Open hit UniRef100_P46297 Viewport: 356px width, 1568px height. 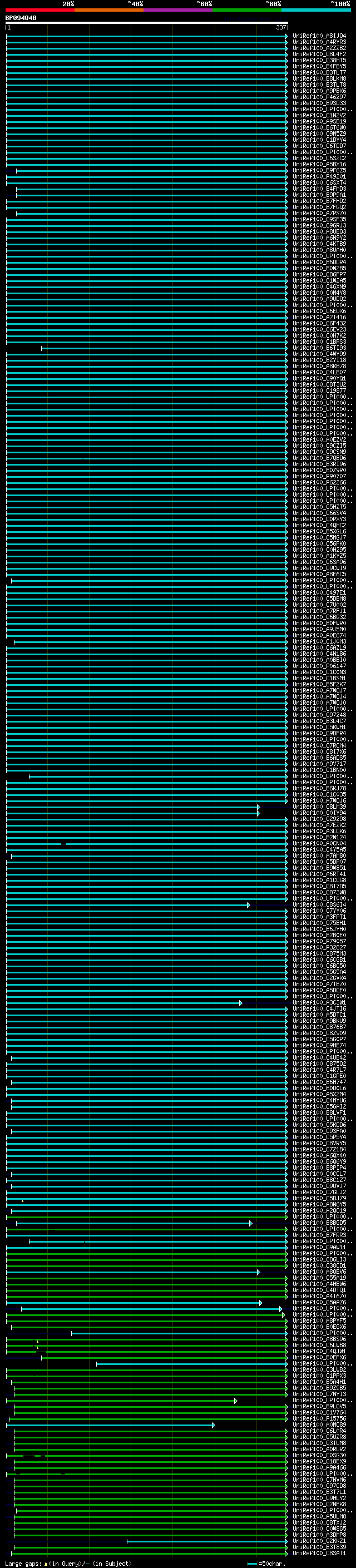click(319, 97)
